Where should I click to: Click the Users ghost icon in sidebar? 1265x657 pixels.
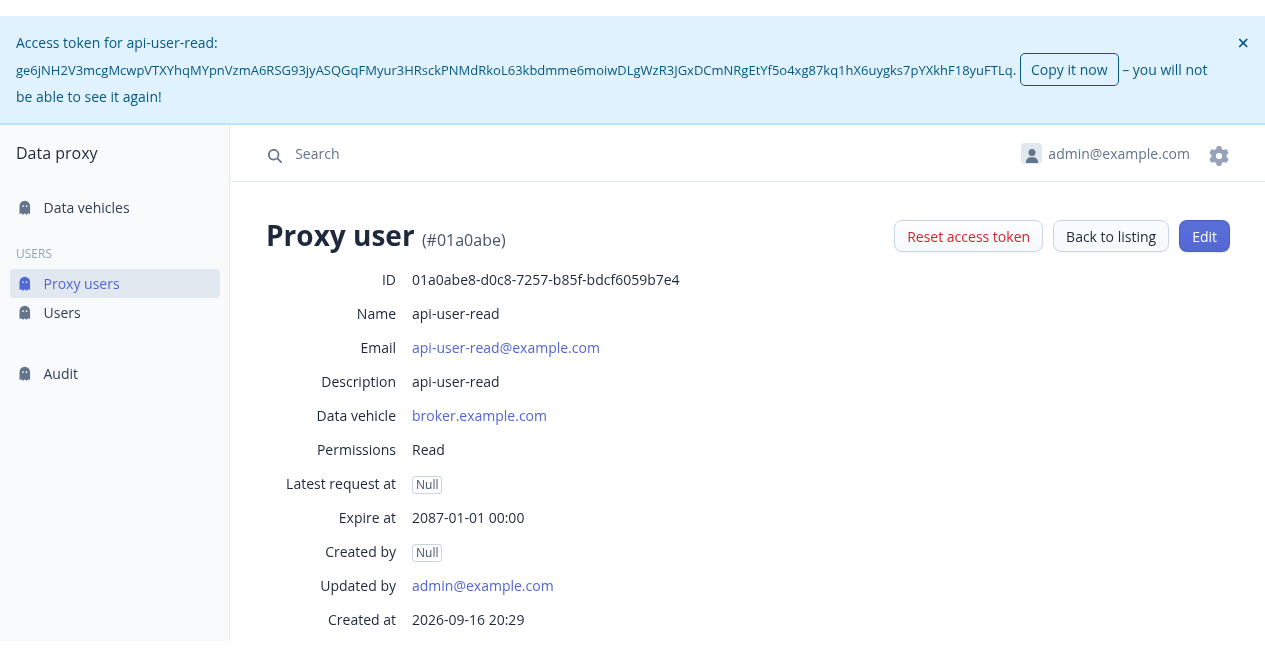click(25, 313)
